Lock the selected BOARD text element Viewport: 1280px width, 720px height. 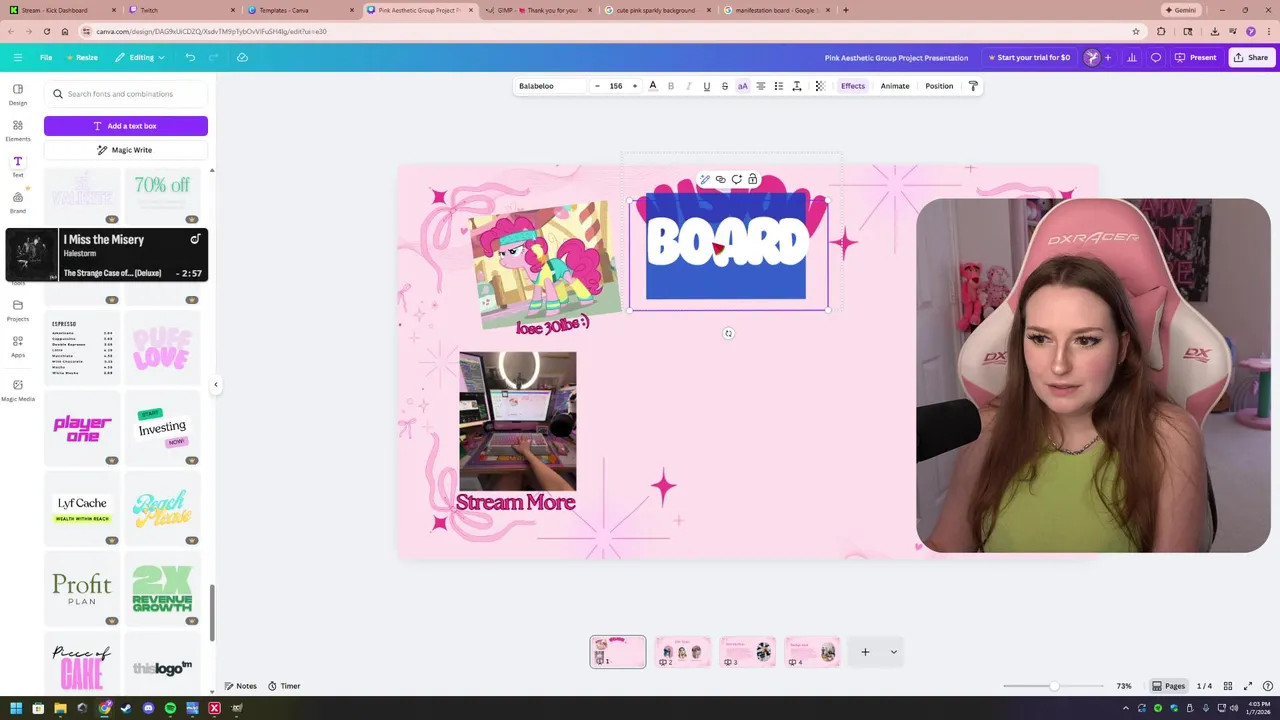[753, 180]
